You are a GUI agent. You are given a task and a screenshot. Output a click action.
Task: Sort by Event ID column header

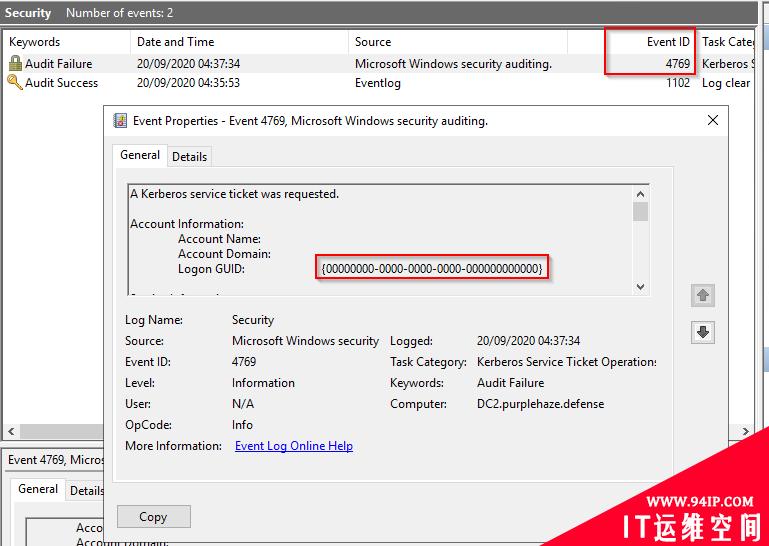point(632,42)
